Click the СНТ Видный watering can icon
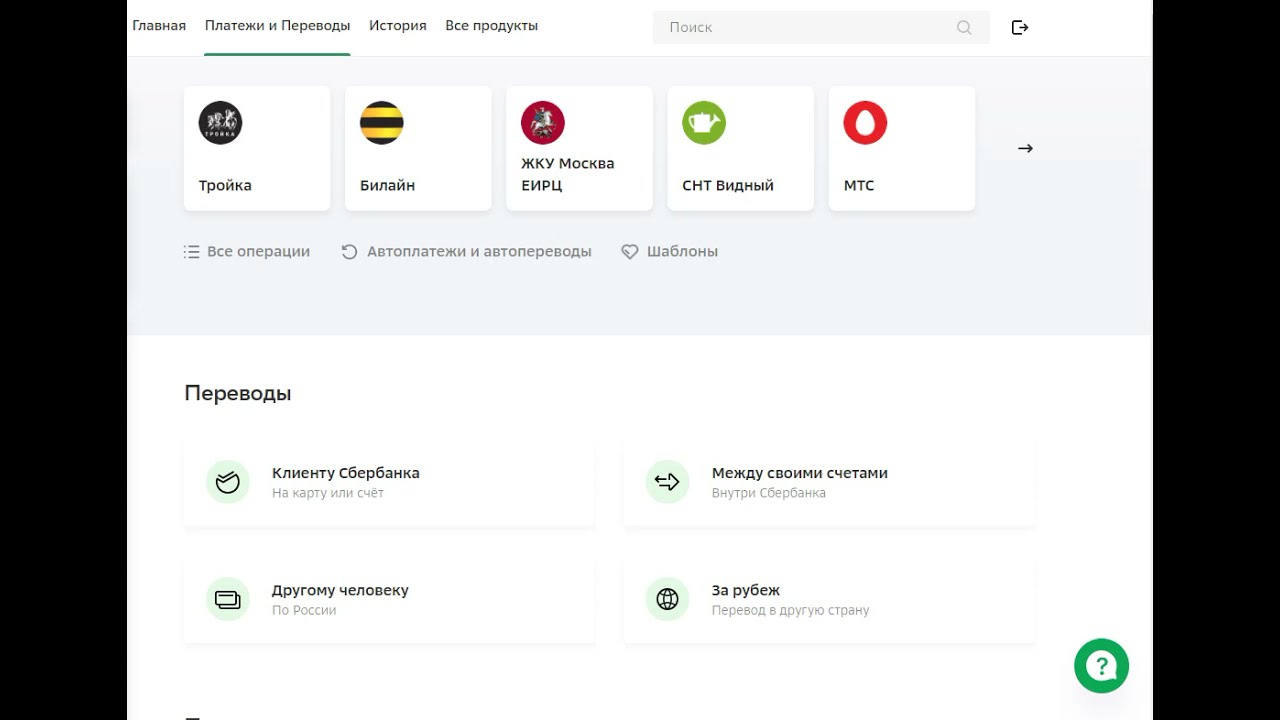Viewport: 1280px width, 720px height. coord(704,123)
